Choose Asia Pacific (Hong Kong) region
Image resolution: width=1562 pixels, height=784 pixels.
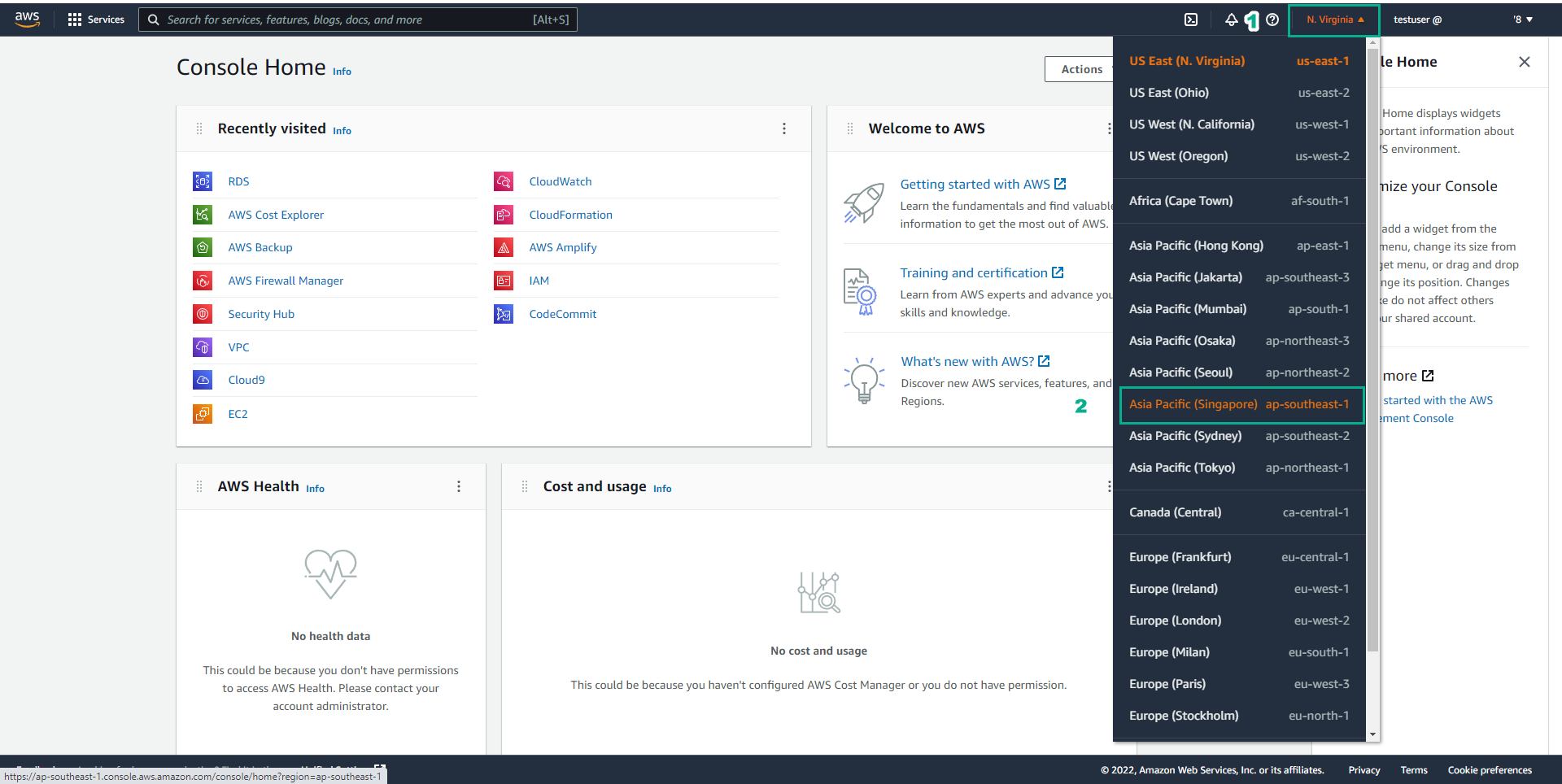1239,246
